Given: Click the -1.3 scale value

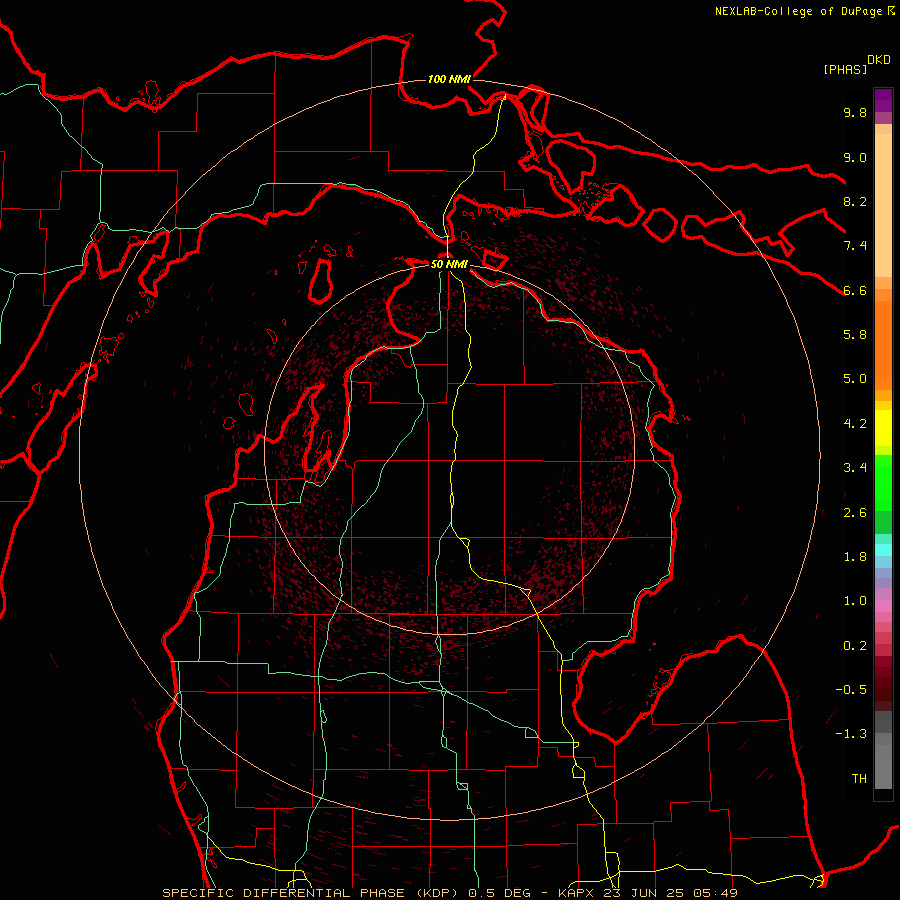Looking at the screenshot, I should 851,734.
